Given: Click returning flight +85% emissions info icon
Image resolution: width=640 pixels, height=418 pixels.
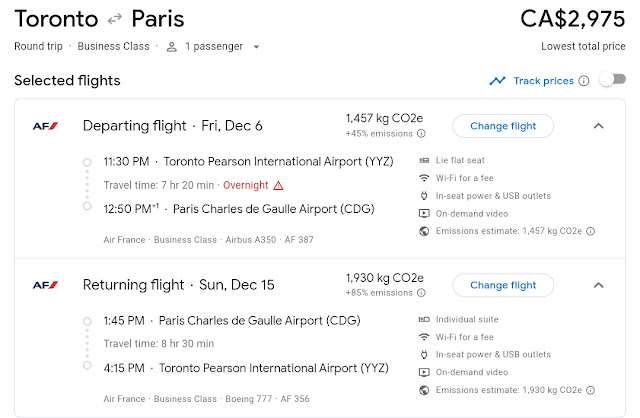Looking at the screenshot, I should [420, 293].
